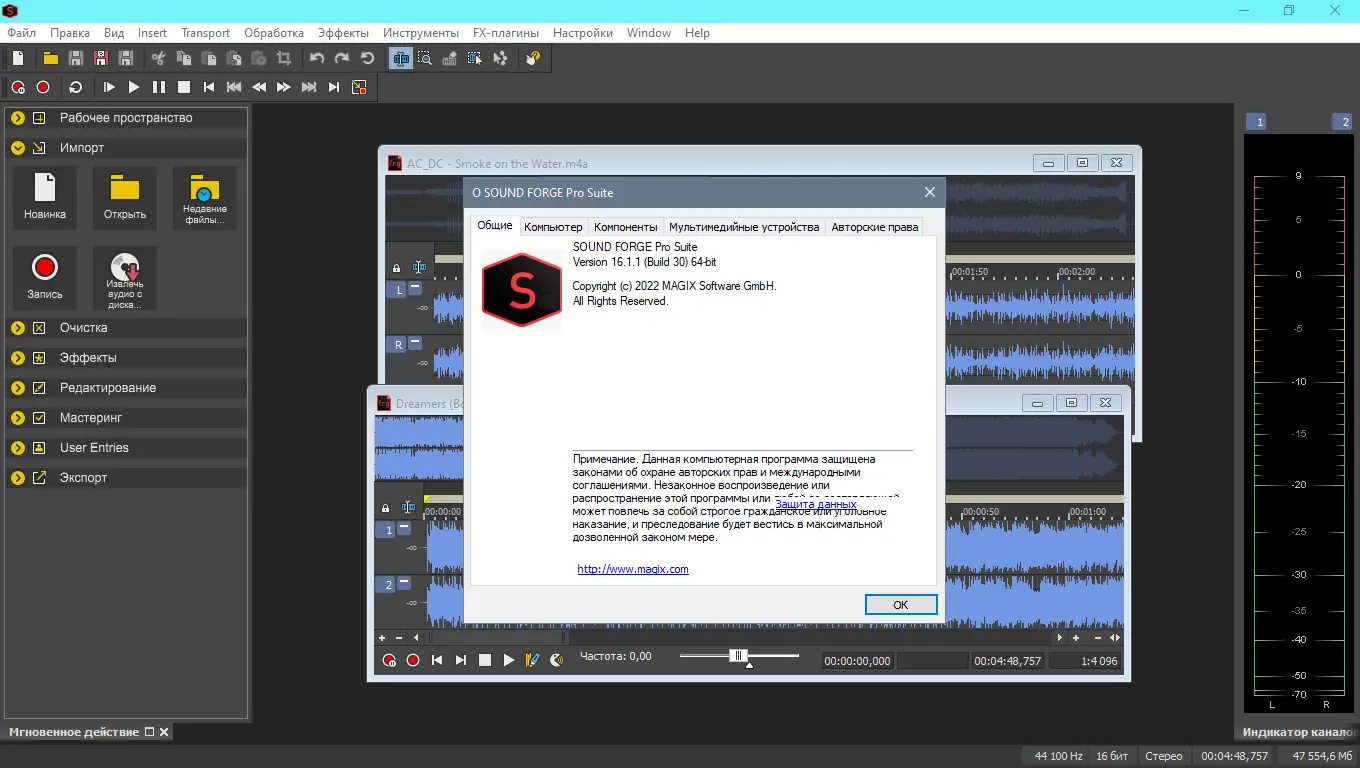Toggle the Edit tool in the toolbar
1360x768 pixels.
coord(401,59)
